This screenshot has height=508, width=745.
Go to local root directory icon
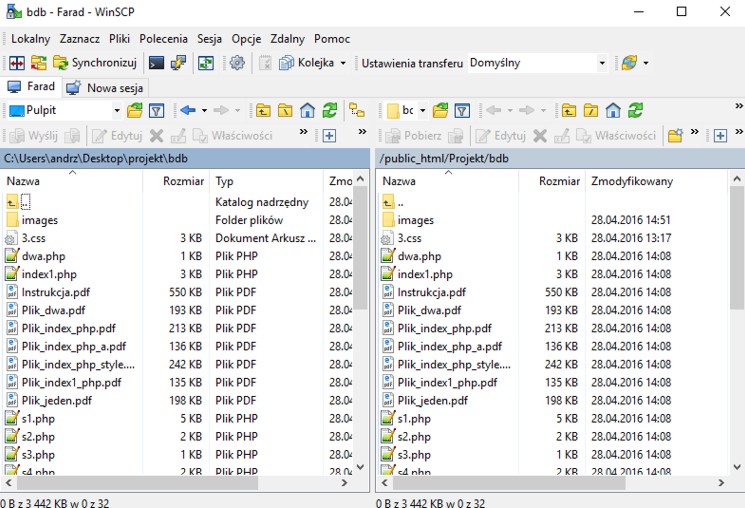pyautogui.click(x=285, y=111)
